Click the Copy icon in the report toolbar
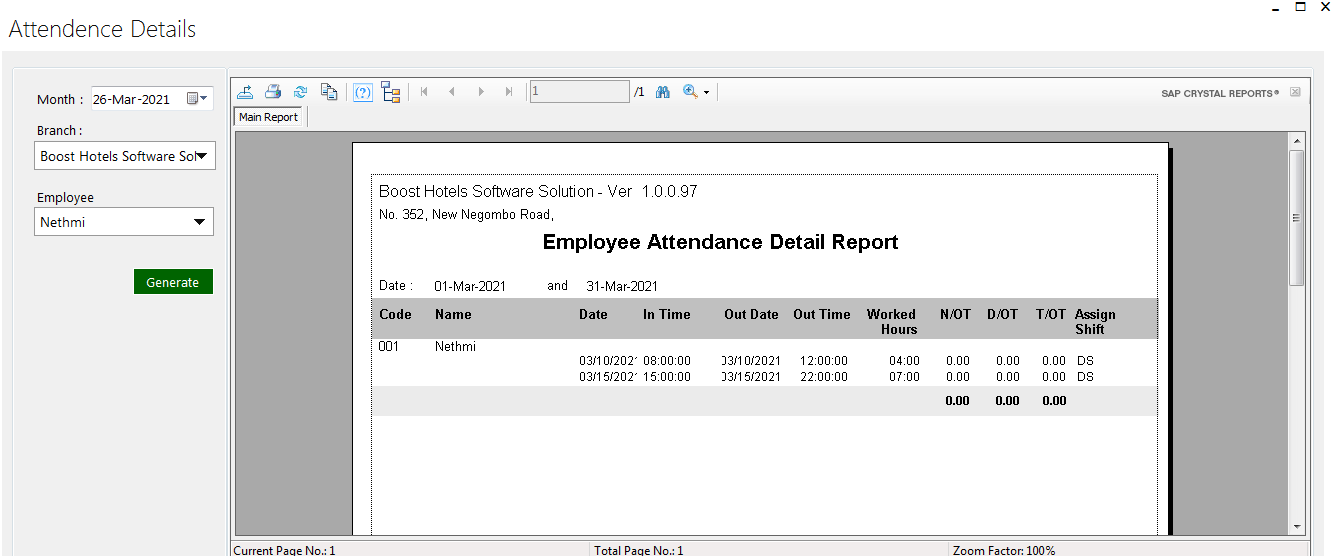 (x=329, y=92)
